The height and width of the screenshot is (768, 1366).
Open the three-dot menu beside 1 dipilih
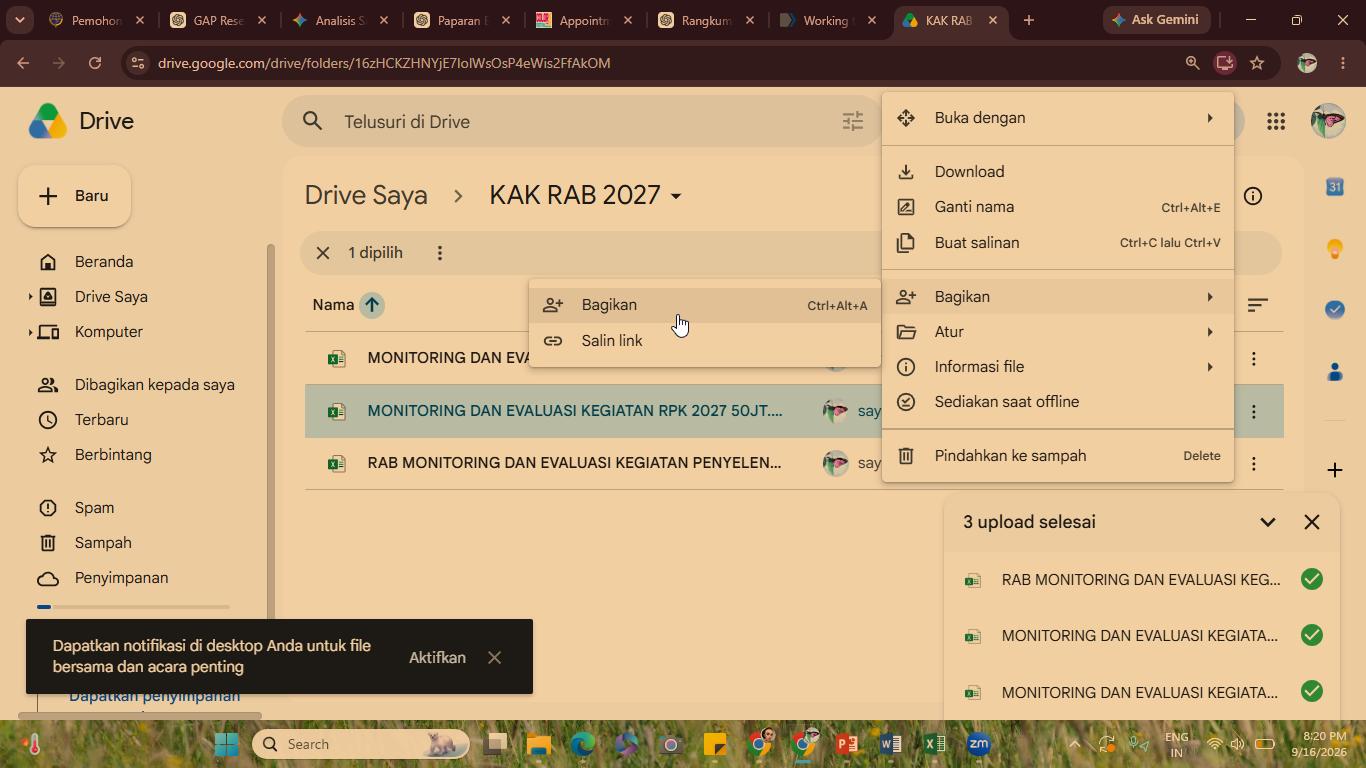coord(439,253)
